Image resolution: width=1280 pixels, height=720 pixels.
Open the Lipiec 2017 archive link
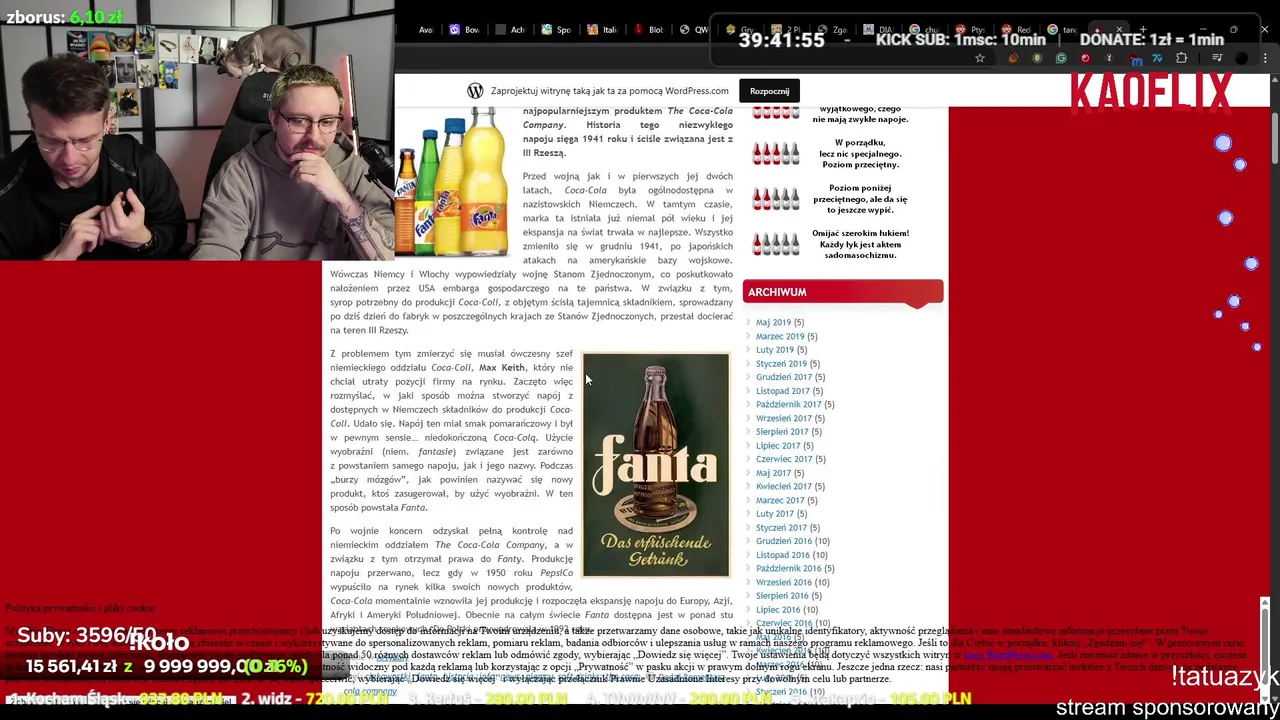[x=778, y=446]
